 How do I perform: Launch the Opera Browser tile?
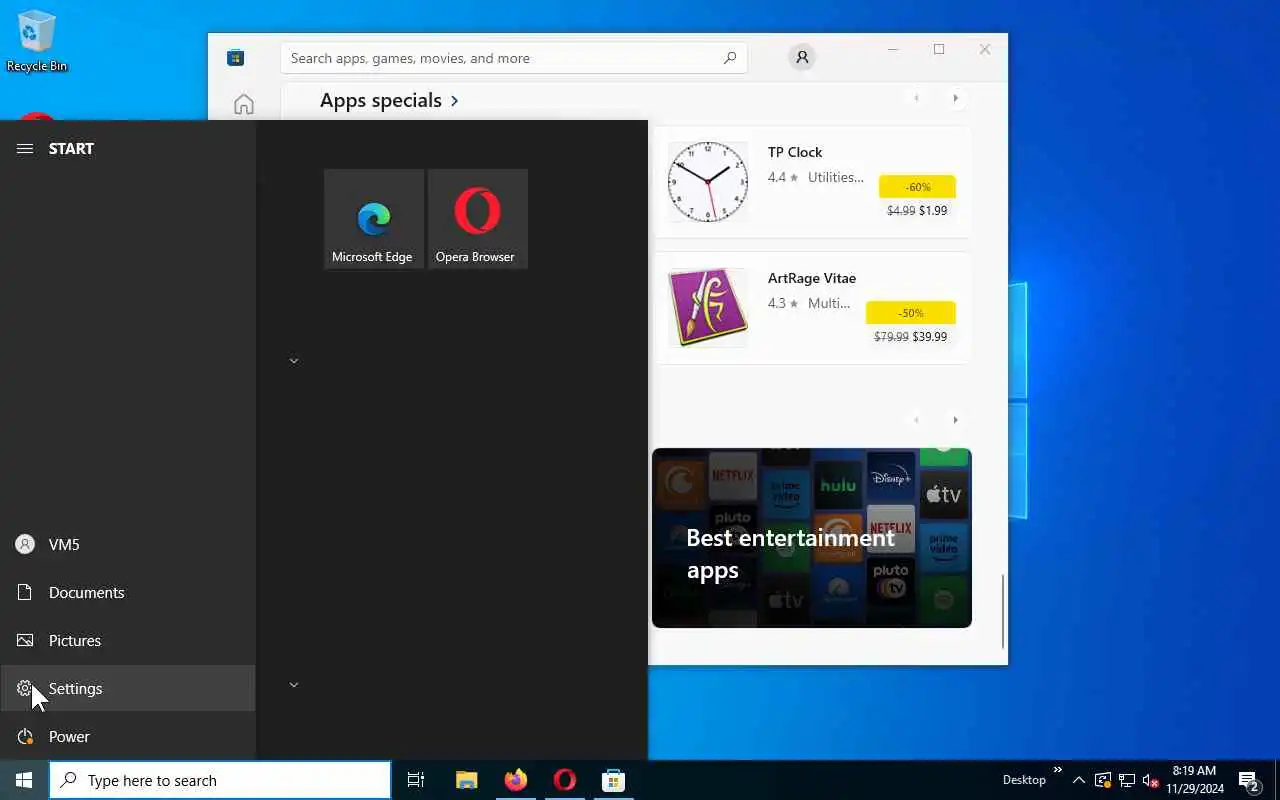pyautogui.click(x=477, y=219)
